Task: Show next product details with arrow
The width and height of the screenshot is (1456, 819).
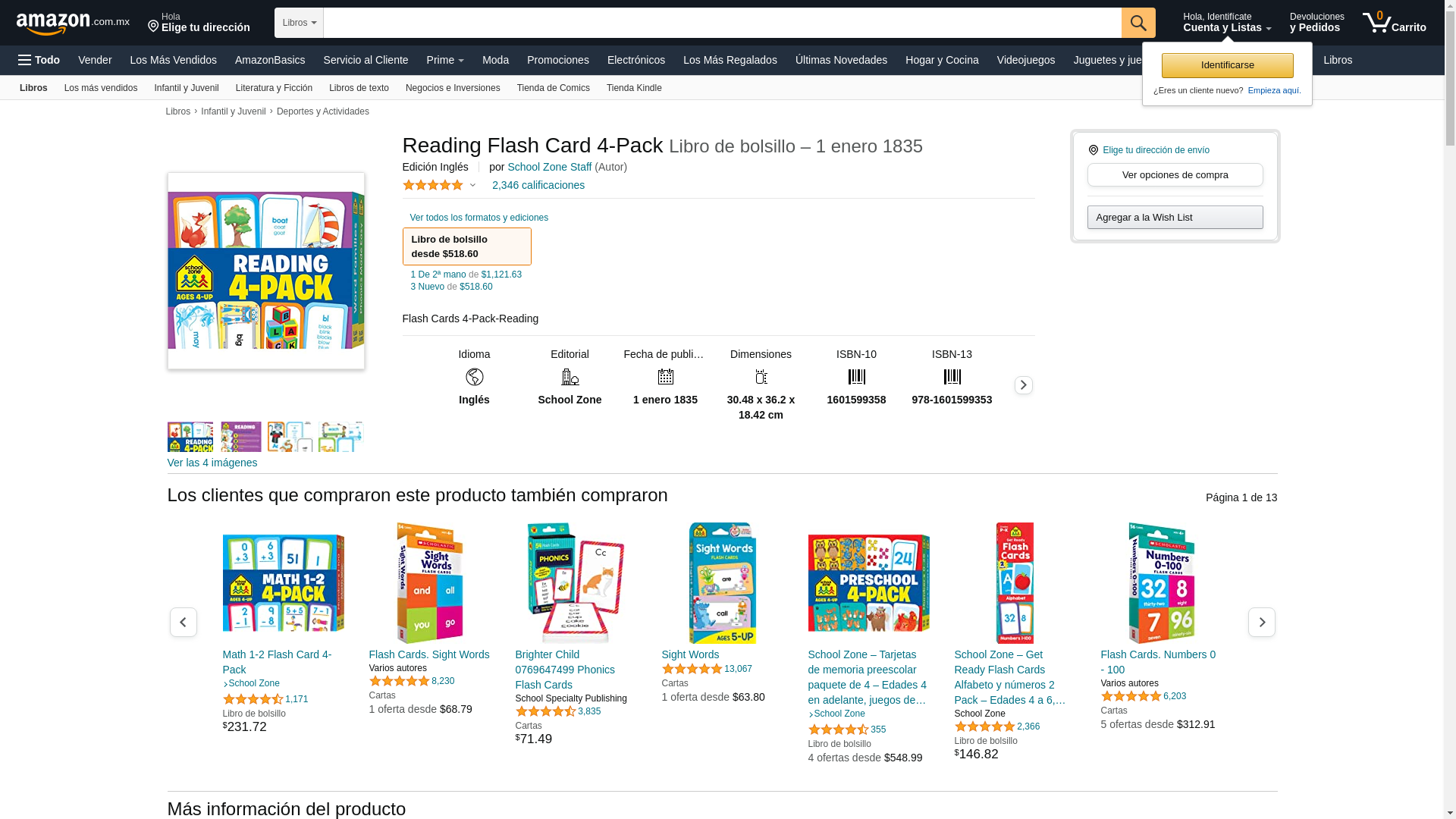Action: (x=1023, y=385)
